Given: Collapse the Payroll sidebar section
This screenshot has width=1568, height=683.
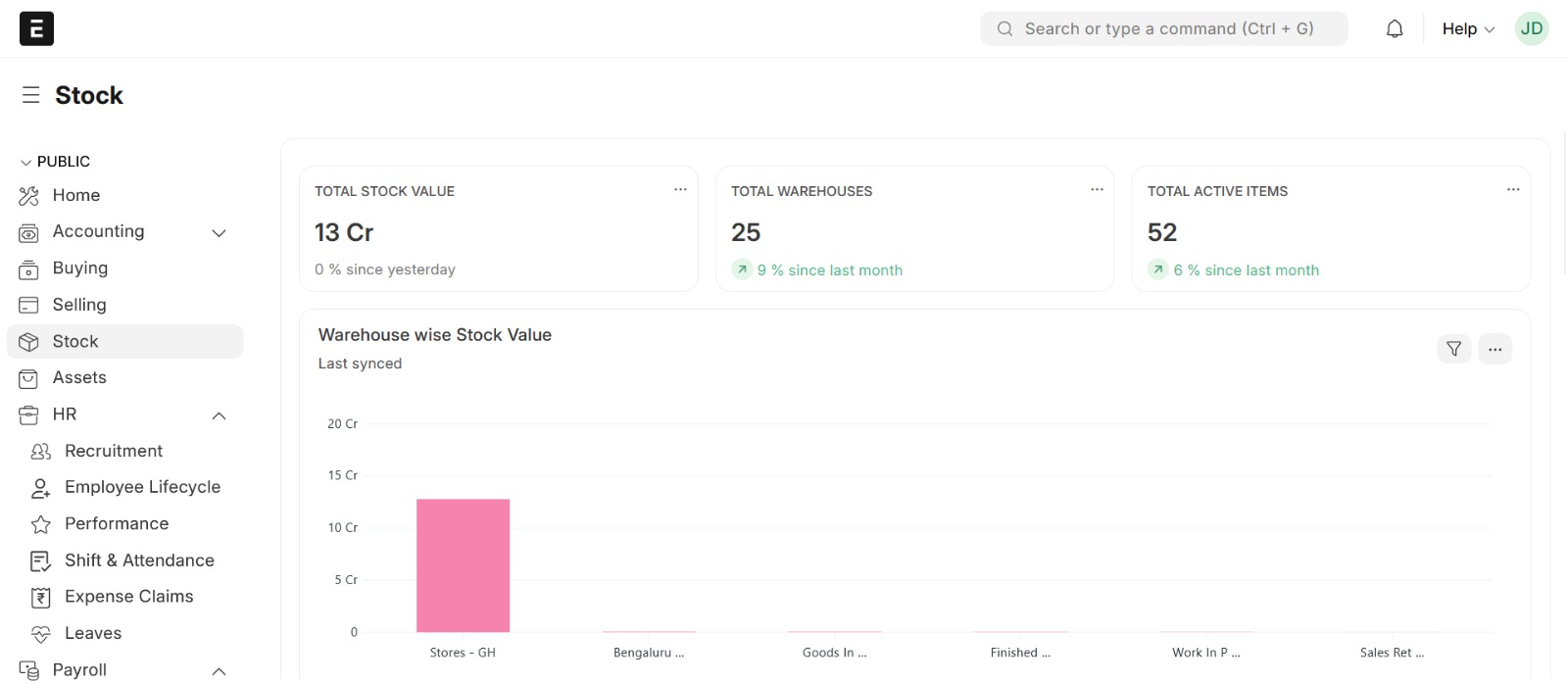Looking at the screenshot, I should click(x=220, y=671).
